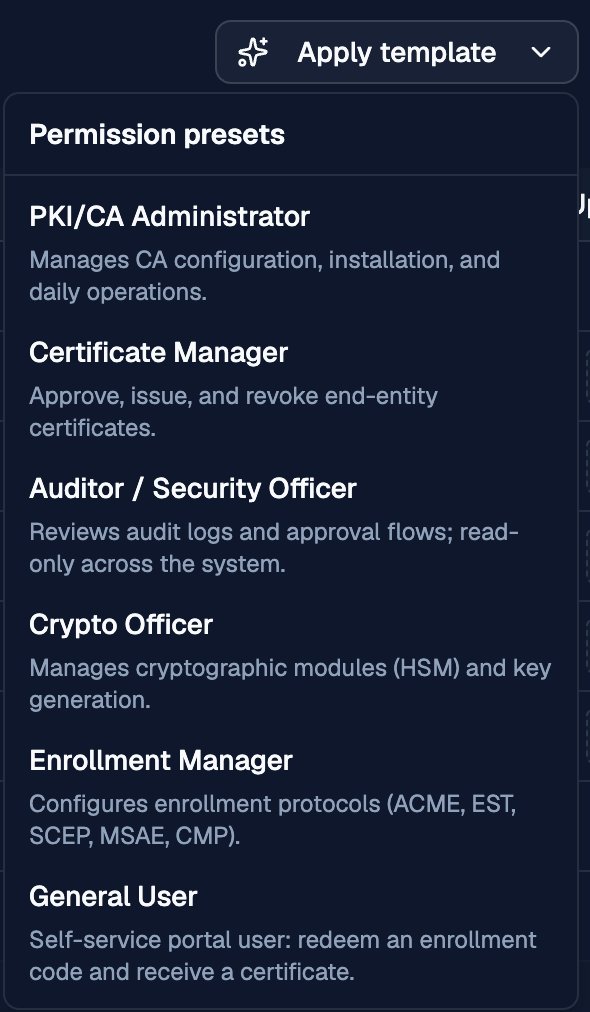This screenshot has width=590, height=1012.
Task: Click the 'only across the system.' line
Action: coord(158,564)
